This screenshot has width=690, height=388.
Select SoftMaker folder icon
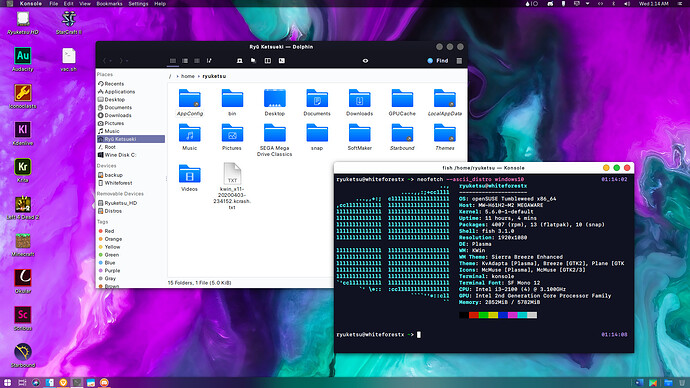[360, 133]
